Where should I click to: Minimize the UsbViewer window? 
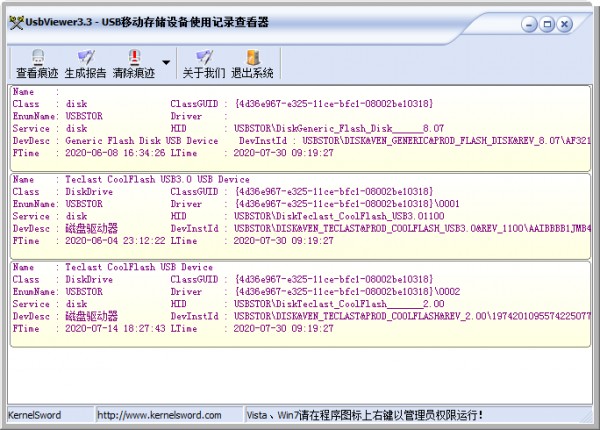coord(530,24)
